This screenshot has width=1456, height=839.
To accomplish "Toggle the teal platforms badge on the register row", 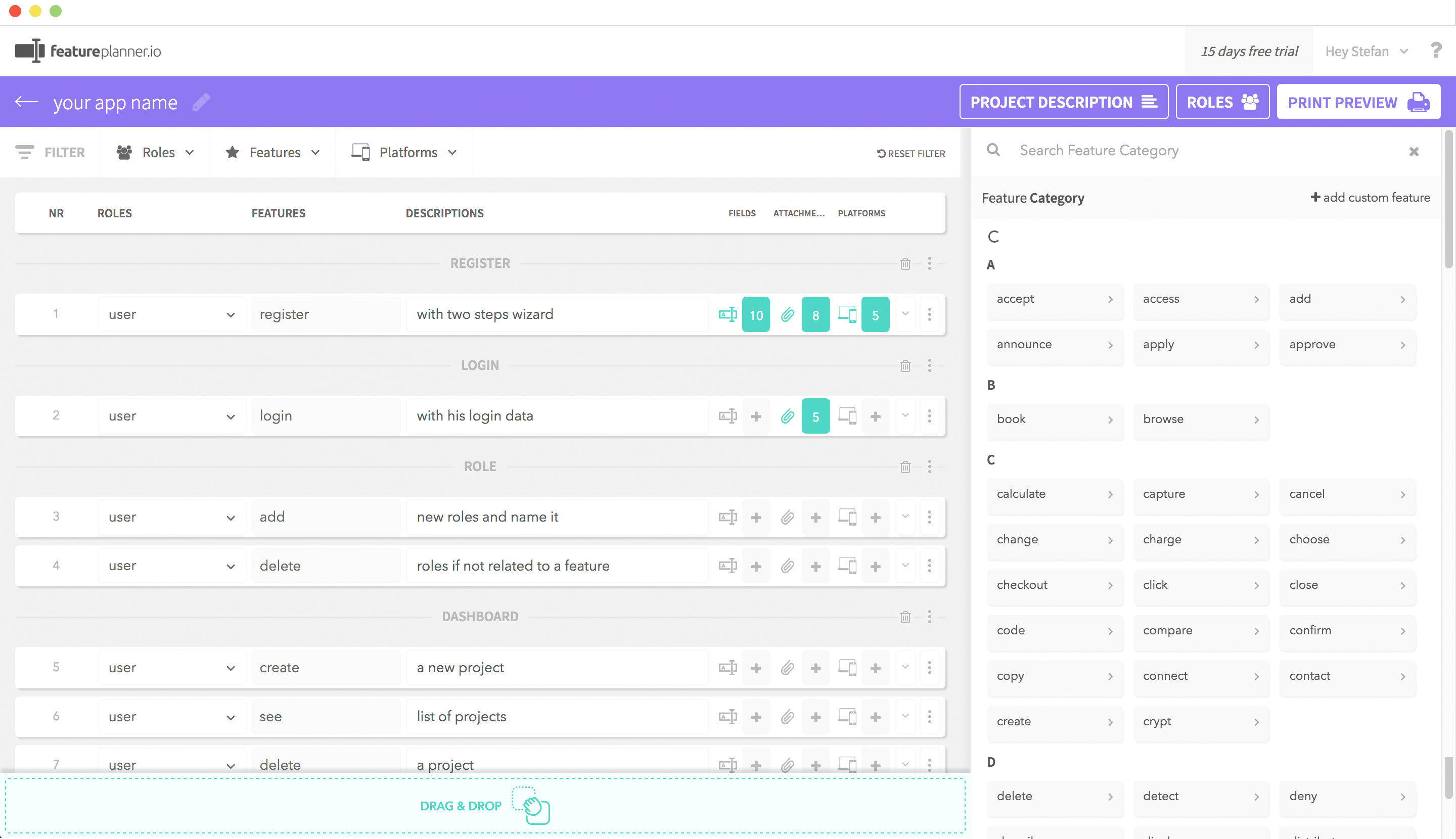I will [875, 314].
